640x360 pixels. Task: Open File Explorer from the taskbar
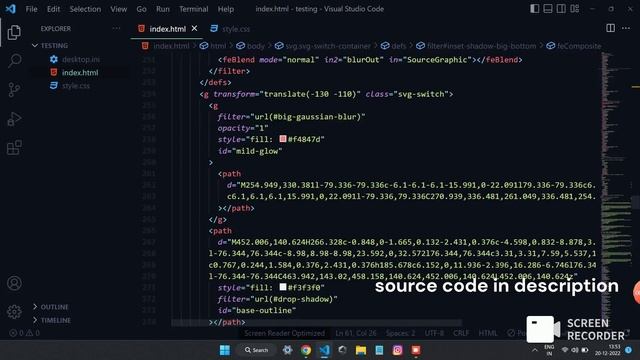coord(361,350)
